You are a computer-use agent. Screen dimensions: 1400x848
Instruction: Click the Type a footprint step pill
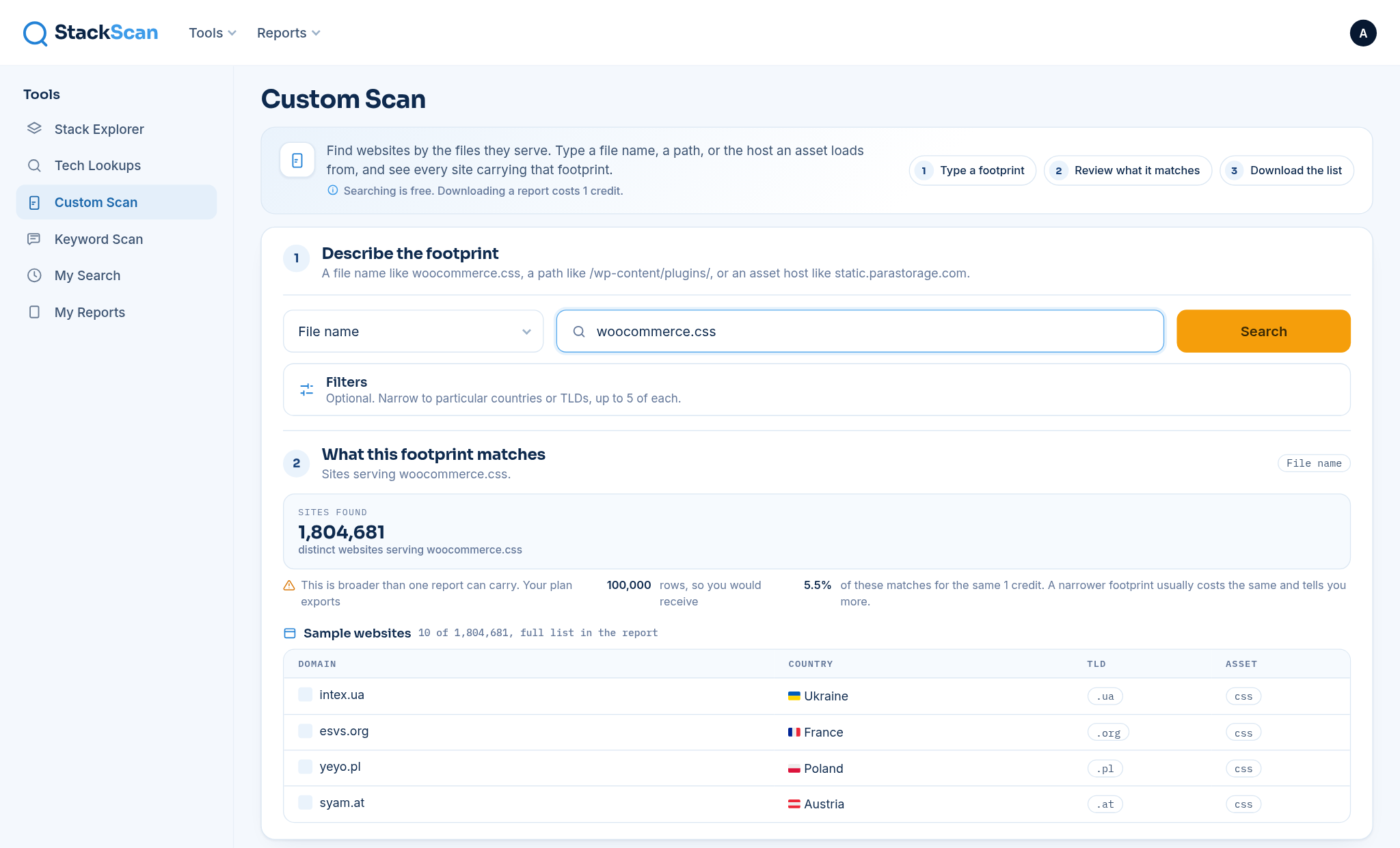click(x=972, y=170)
